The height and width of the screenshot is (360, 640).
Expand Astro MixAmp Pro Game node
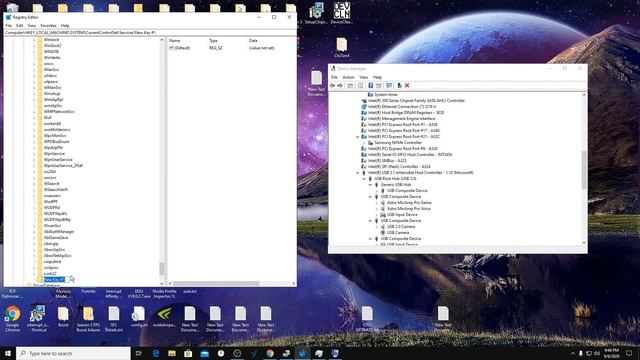tap(377, 203)
